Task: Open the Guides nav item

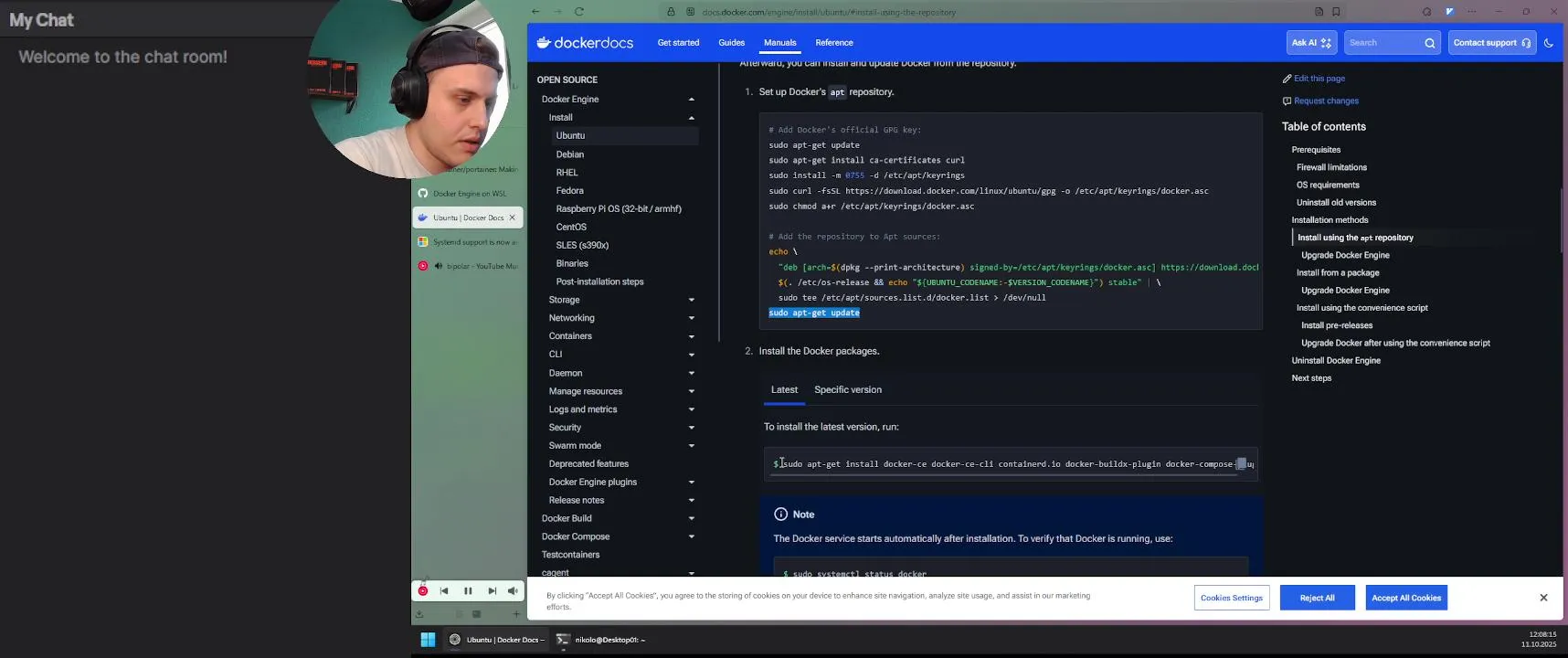Action: [x=731, y=43]
